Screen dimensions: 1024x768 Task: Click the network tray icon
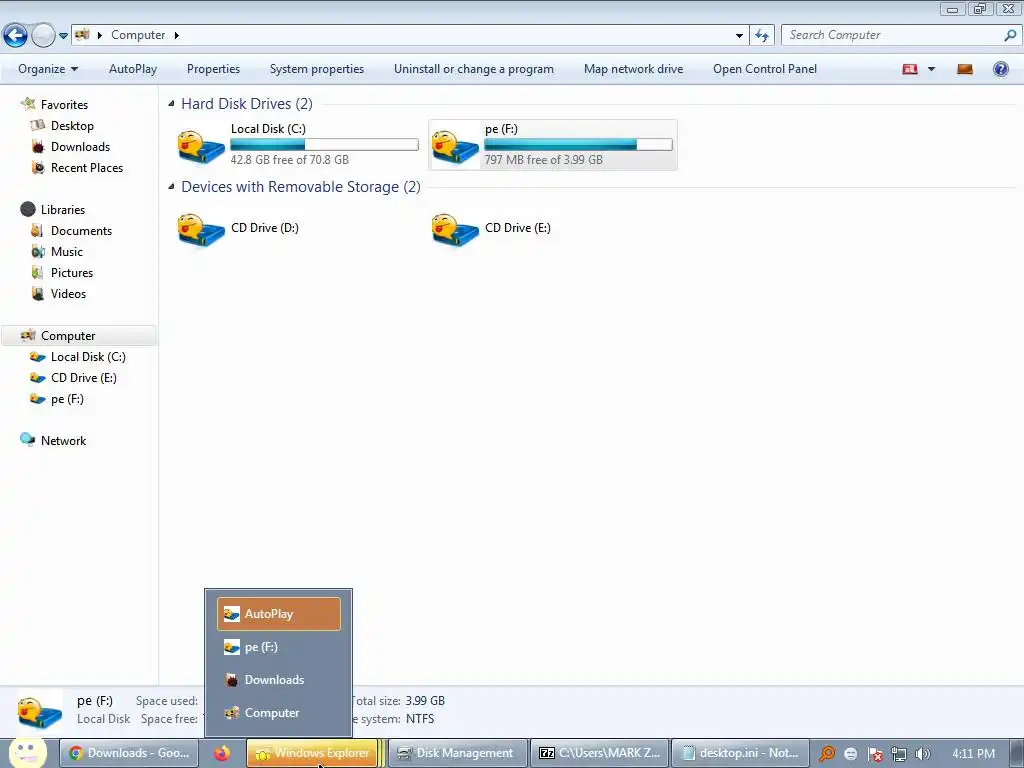point(899,754)
